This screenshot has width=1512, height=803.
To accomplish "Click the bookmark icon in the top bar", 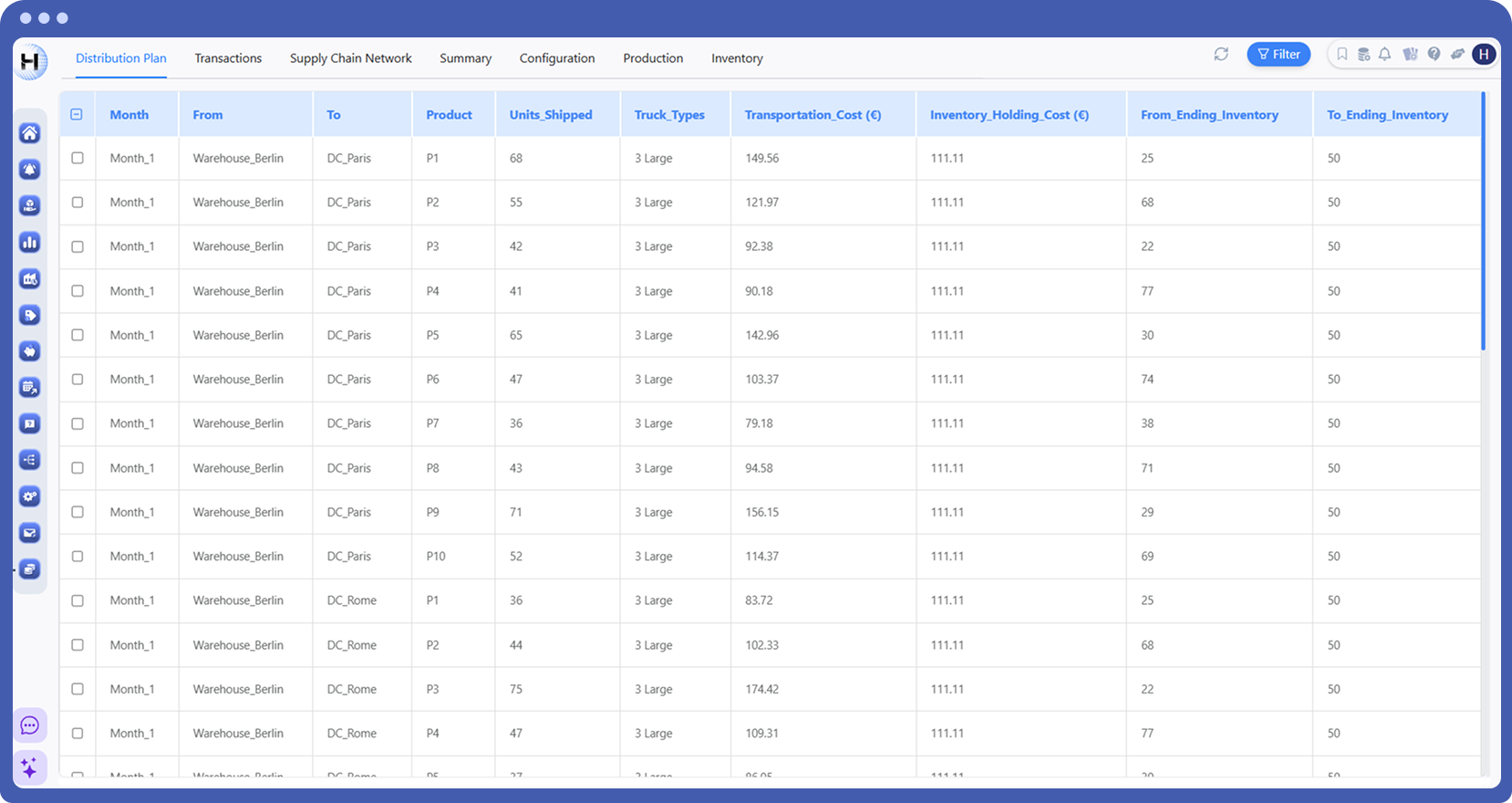I will point(1341,55).
